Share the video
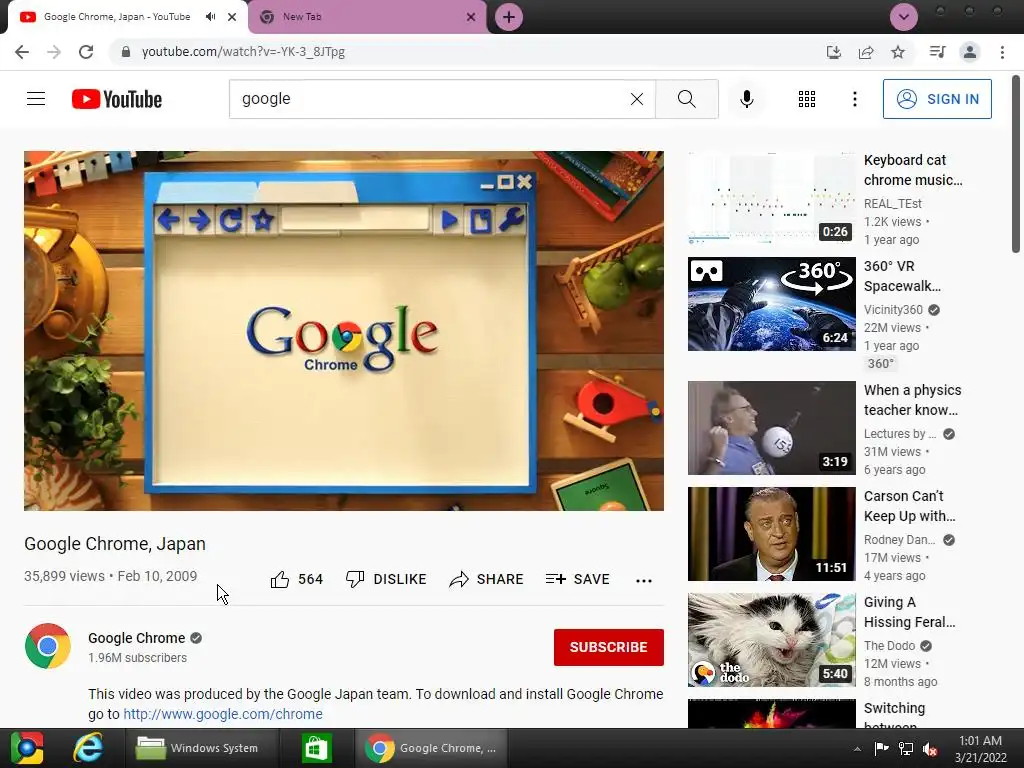The height and width of the screenshot is (768, 1024). 487,579
